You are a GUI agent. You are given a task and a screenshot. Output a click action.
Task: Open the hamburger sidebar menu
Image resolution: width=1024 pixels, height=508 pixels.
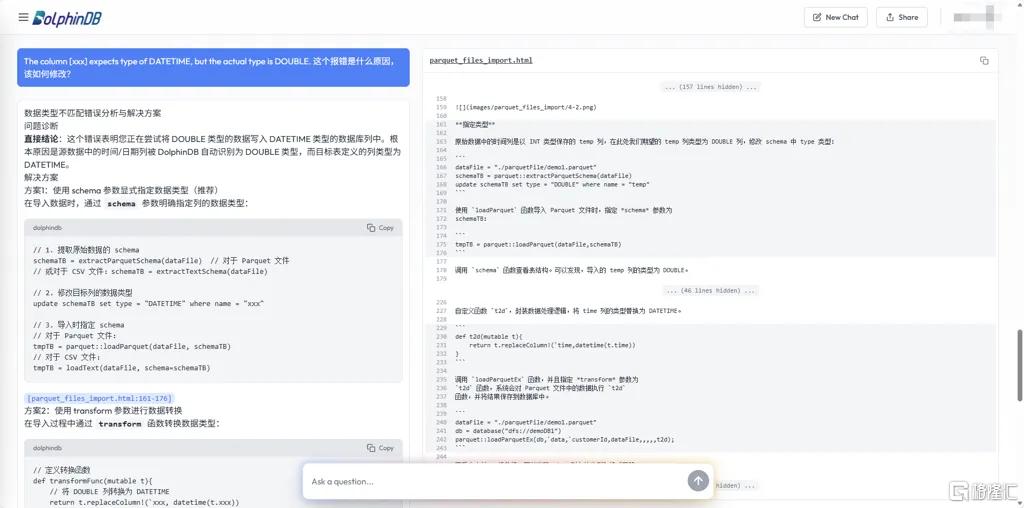[24, 17]
